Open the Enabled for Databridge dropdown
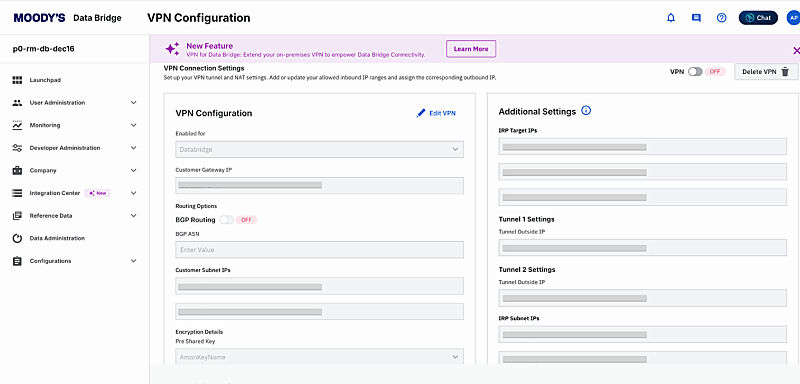Screen dimensions: 800x384 click(319, 149)
